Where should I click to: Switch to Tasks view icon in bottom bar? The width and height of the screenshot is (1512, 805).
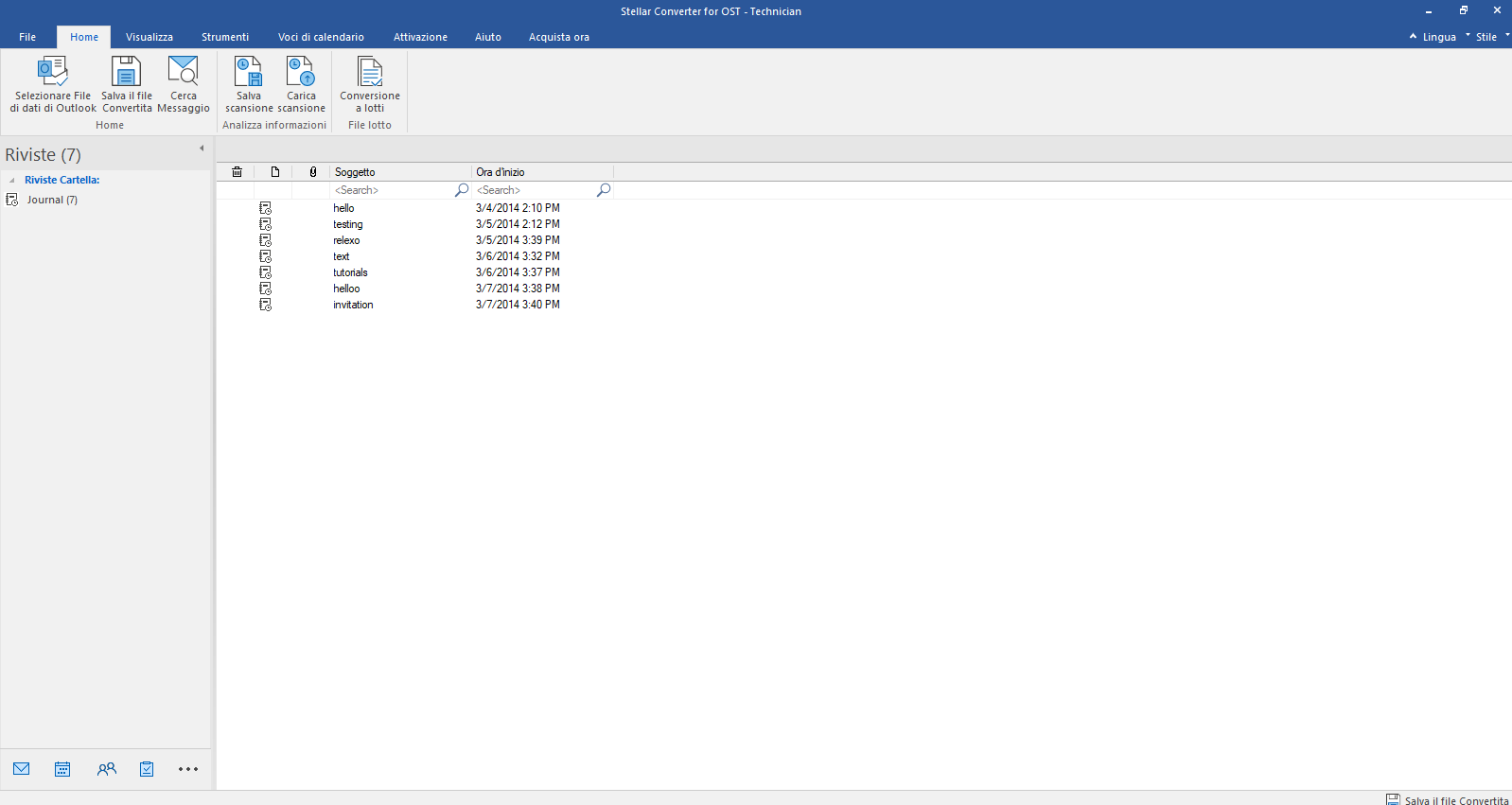147,769
